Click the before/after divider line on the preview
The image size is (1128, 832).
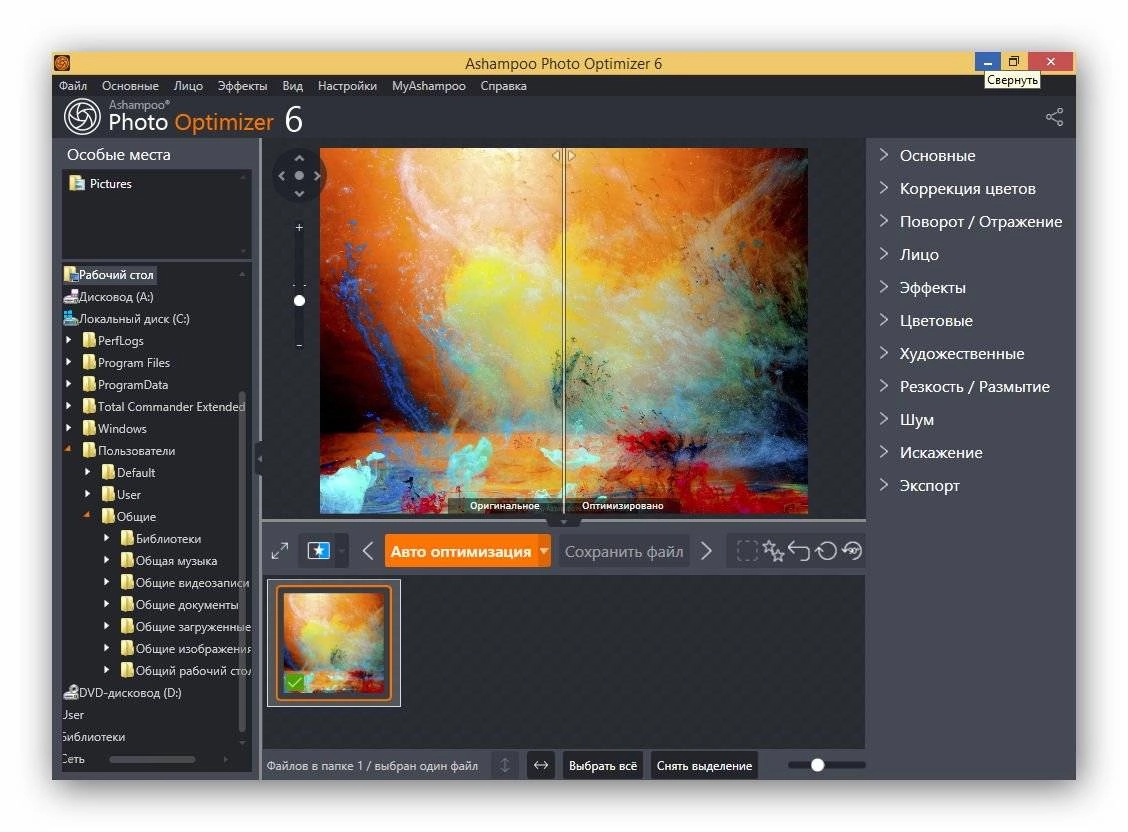pyautogui.click(x=564, y=331)
